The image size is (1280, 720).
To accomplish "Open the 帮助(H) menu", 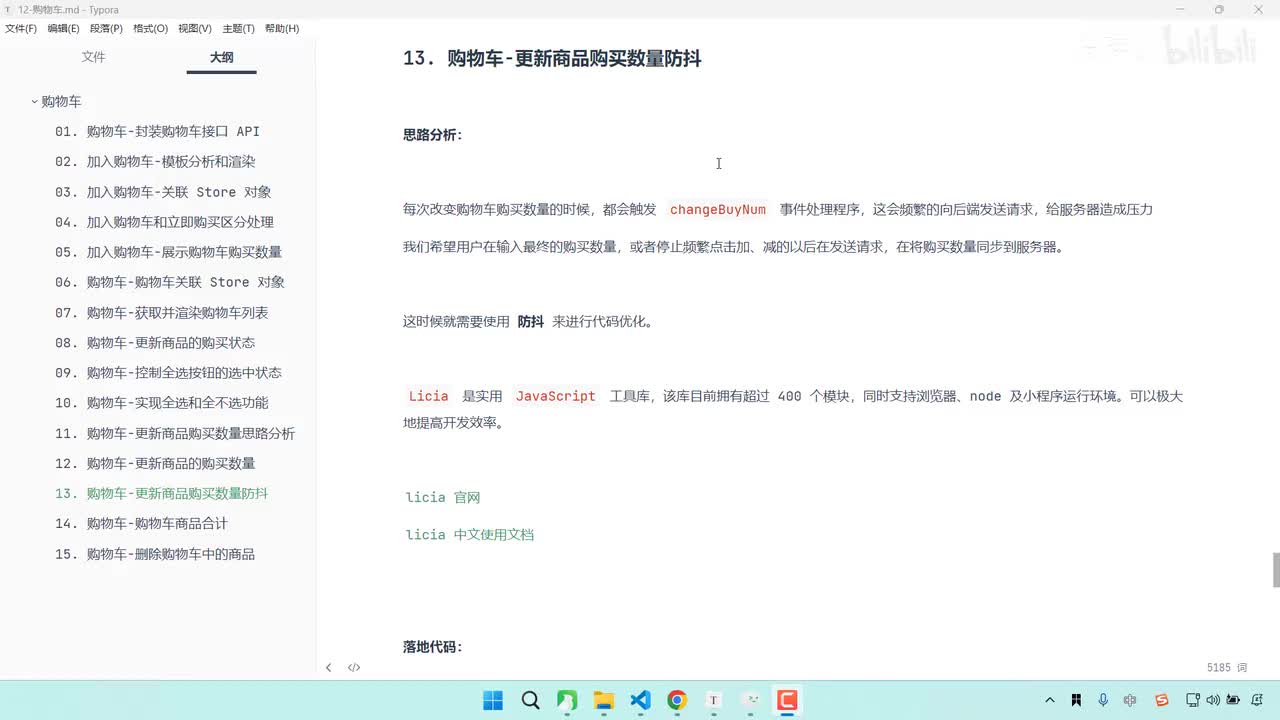I will click(x=282, y=29).
